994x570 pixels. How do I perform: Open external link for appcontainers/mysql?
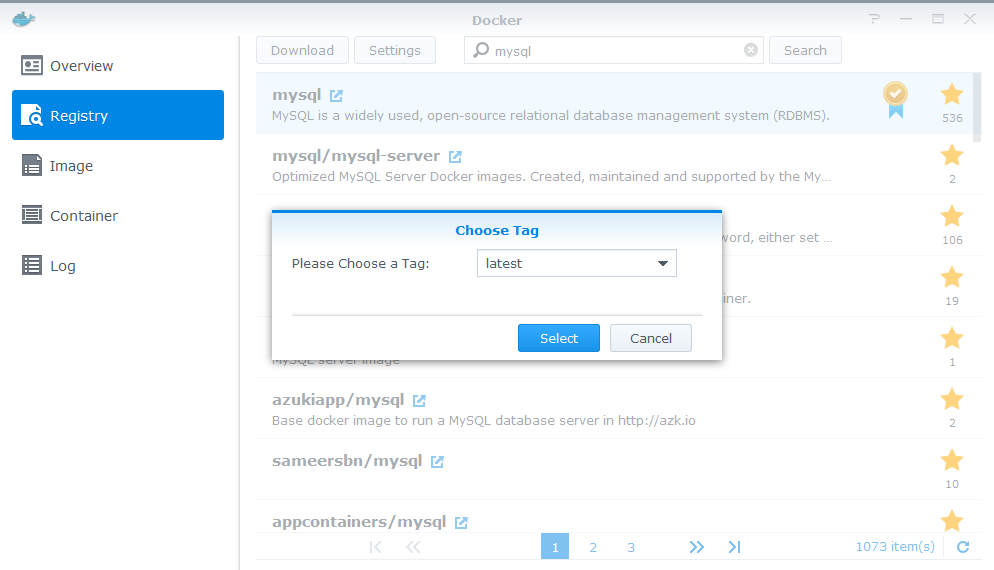point(461,522)
